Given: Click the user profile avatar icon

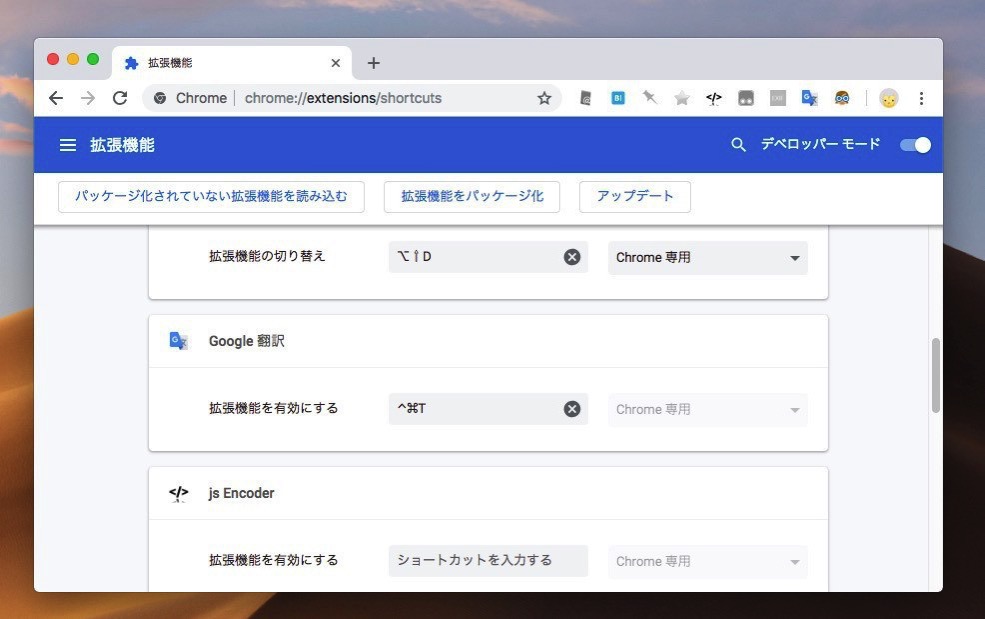Looking at the screenshot, I should click(888, 98).
